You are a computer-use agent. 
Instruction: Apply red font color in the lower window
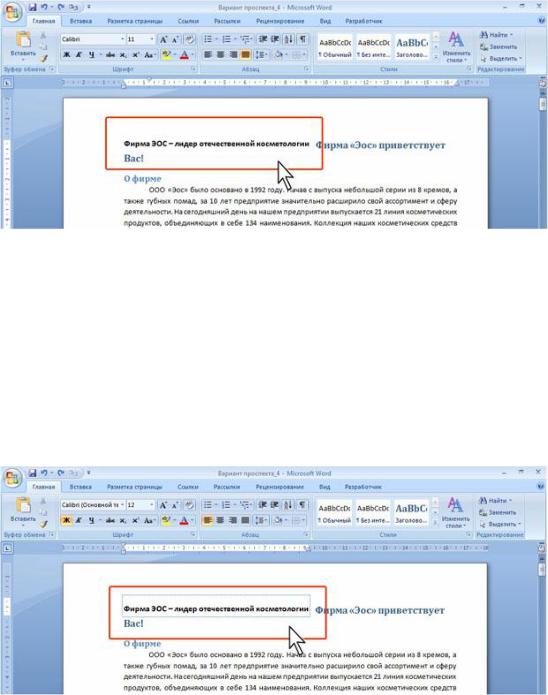click(x=184, y=520)
